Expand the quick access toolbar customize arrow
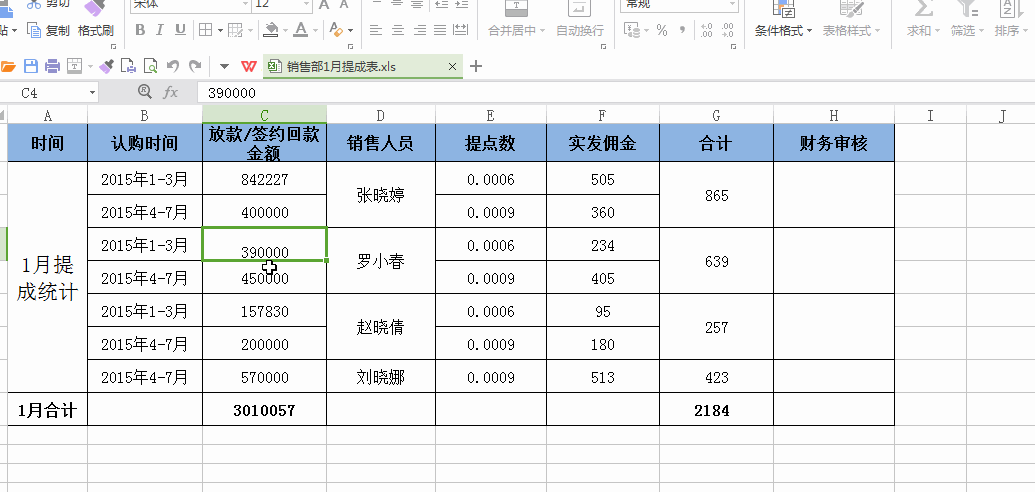 pyautogui.click(x=224, y=66)
